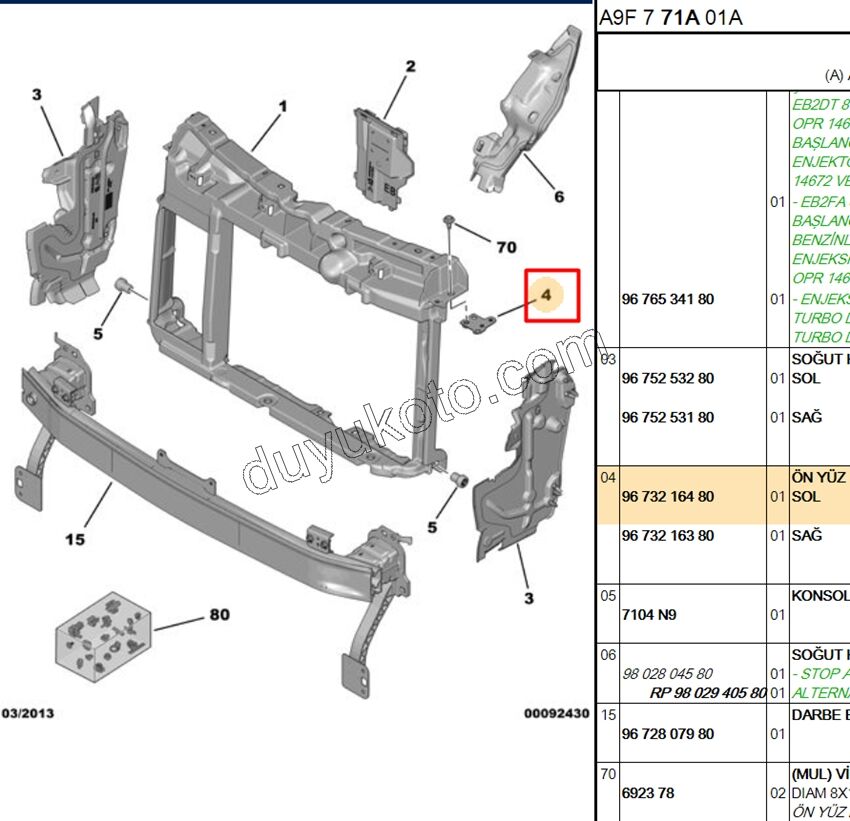Select the highlighted row reference 04
Image resolution: width=850 pixels, height=821 pixels.
[x=608, y=477]
